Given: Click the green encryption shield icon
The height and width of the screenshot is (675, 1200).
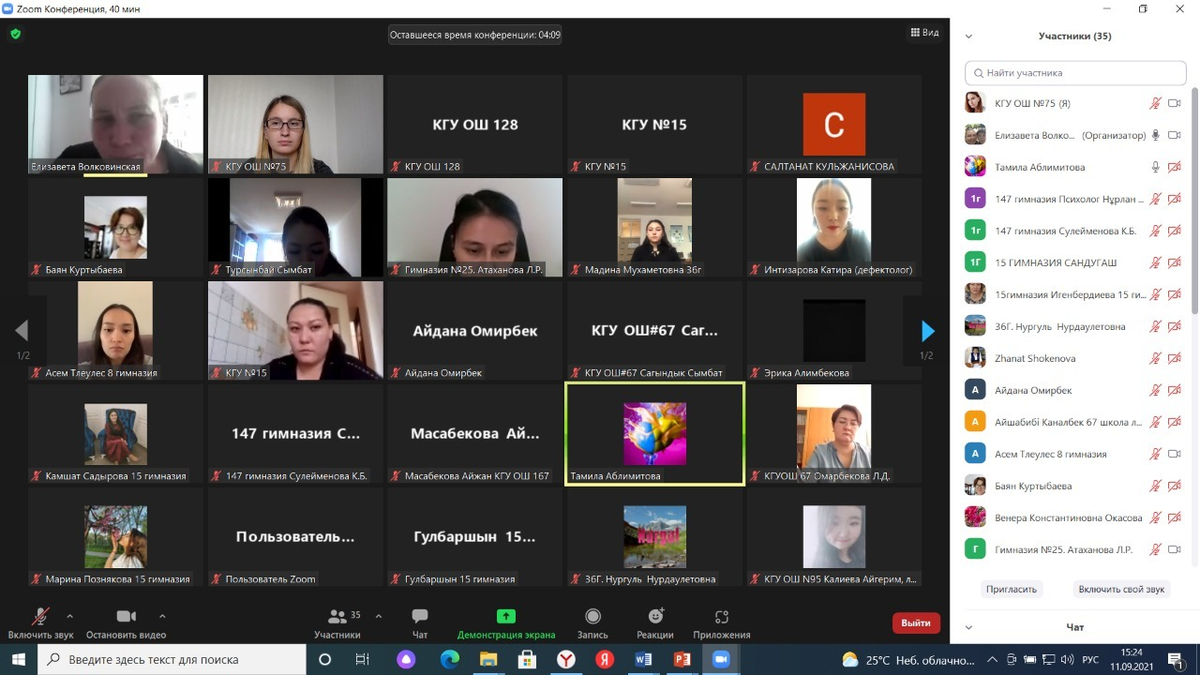Looking at the screenshot, I should pyautogui.click(x=15, y=34).
